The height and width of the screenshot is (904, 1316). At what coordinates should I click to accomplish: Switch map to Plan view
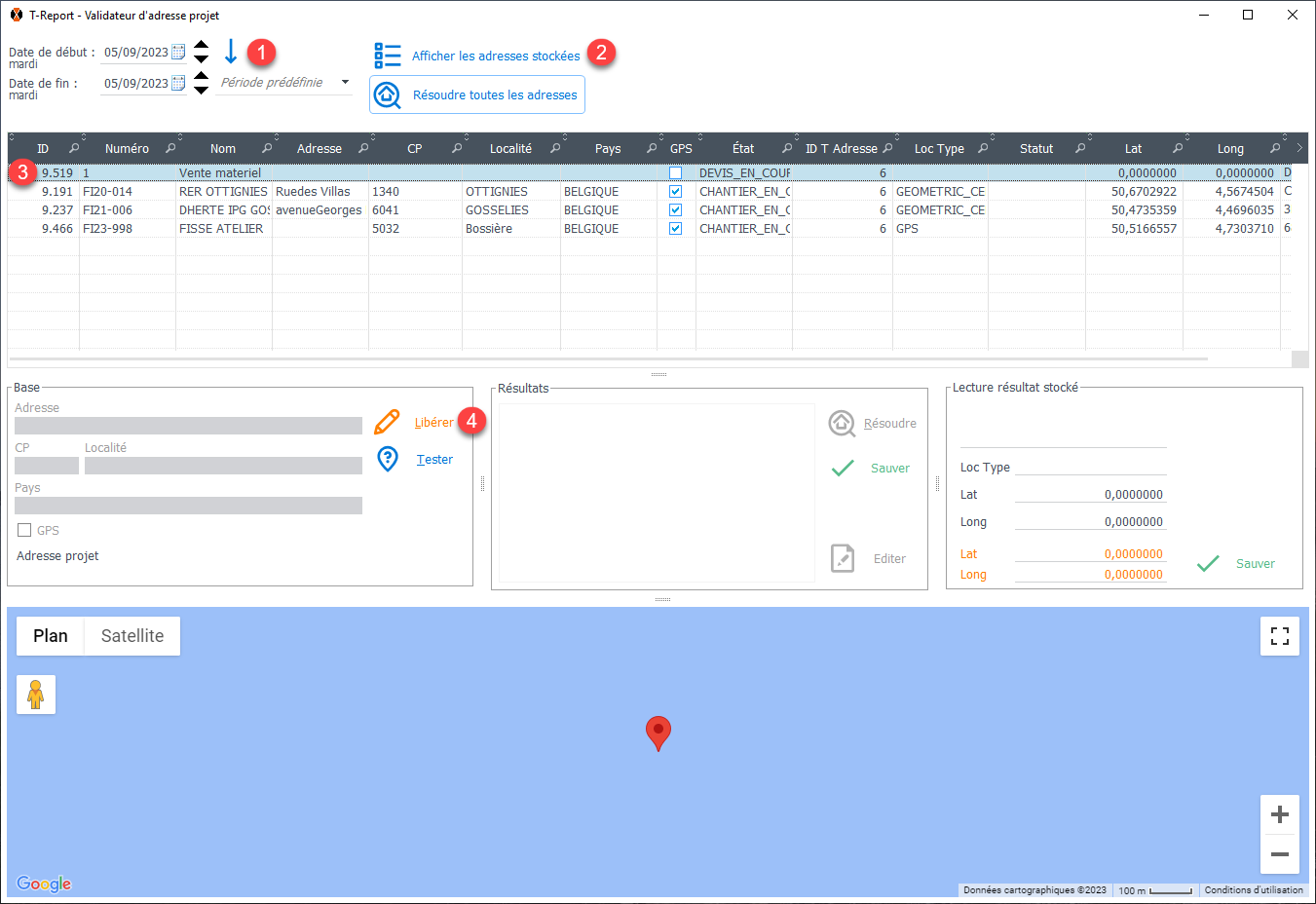point(51,636)
